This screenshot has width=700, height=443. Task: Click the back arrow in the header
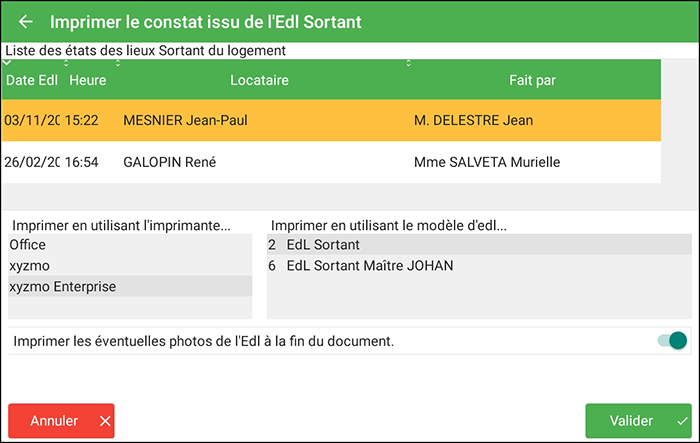pos(26,21)
